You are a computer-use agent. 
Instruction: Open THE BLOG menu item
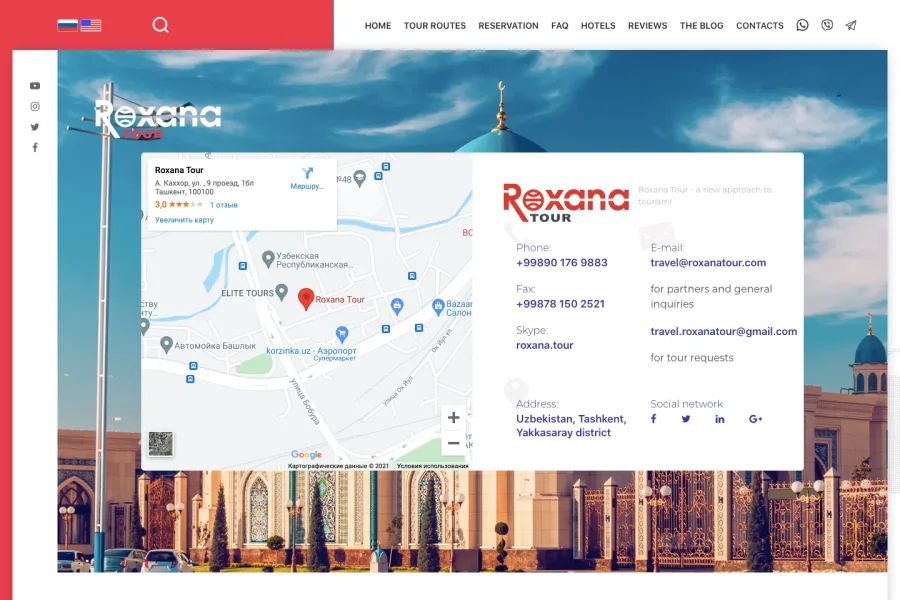(701, 26)
